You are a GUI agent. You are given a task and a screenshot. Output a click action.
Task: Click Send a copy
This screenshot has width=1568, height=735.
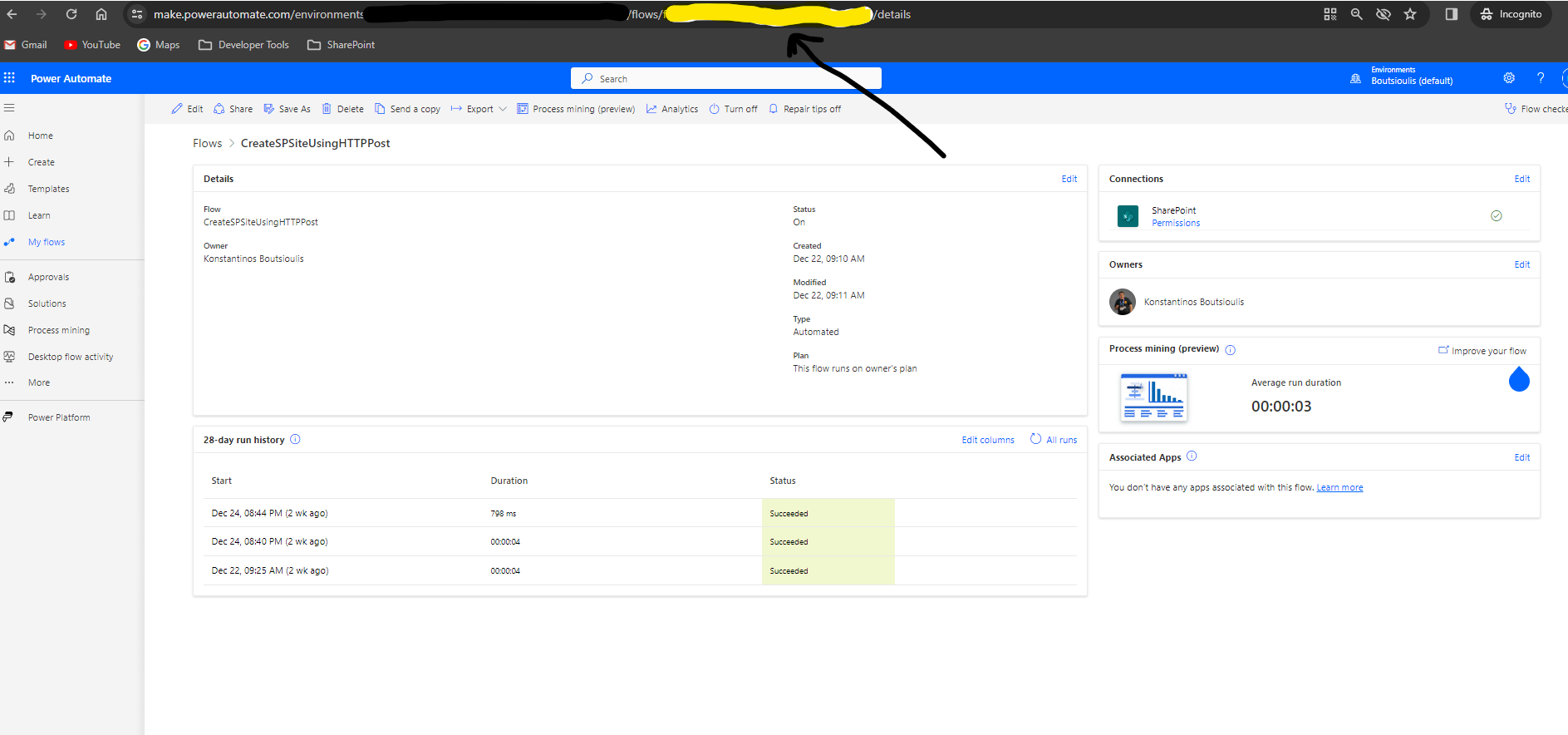pyautogui.click(x=407, y=109)
